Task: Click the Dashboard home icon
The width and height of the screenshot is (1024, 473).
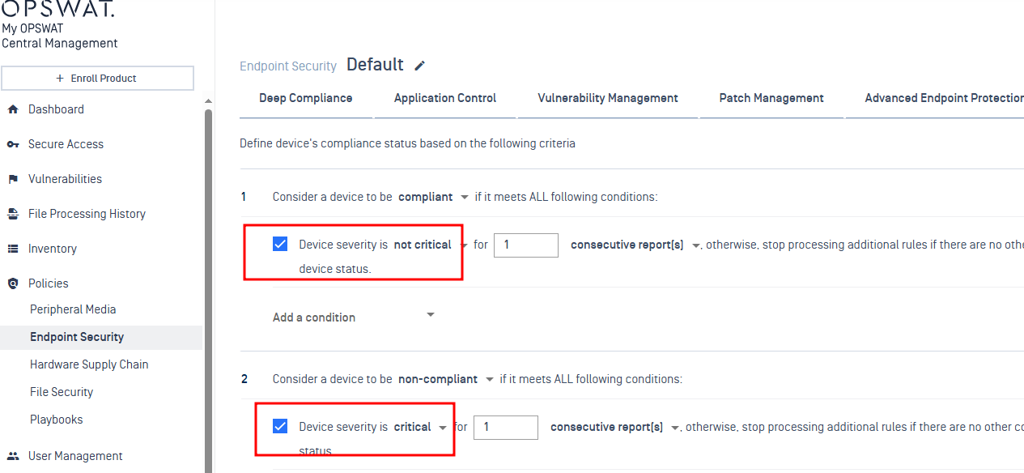Action: point(12,110)
